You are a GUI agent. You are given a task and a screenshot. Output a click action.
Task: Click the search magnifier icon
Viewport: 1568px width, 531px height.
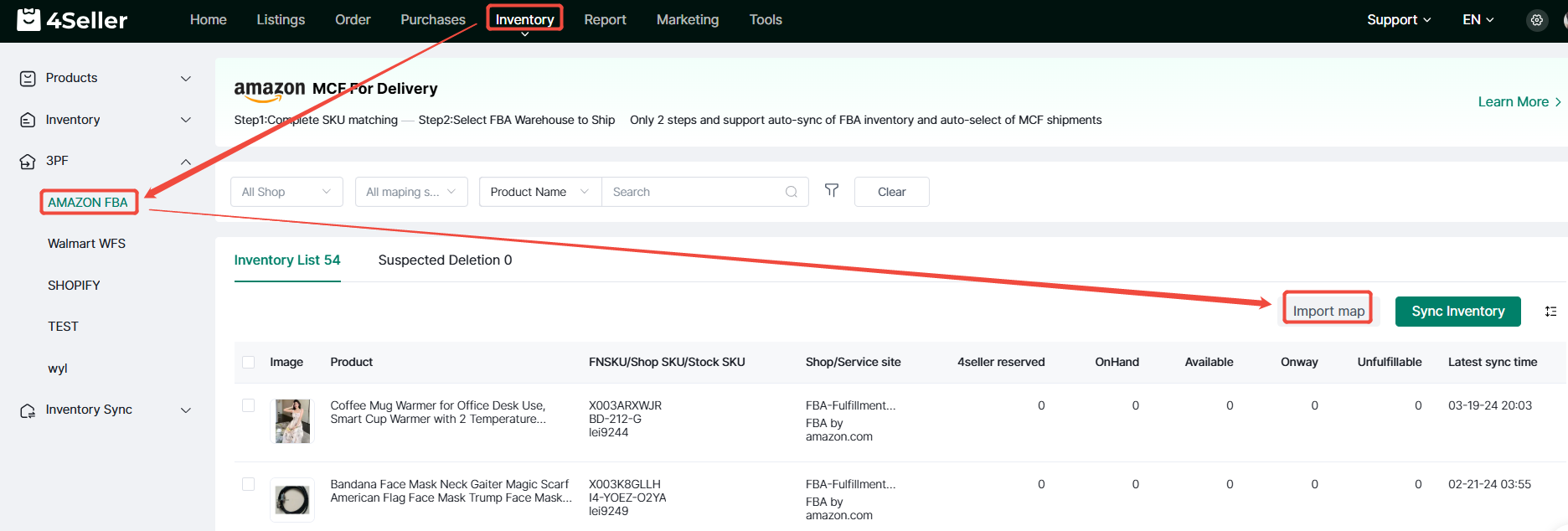[791, 192]
